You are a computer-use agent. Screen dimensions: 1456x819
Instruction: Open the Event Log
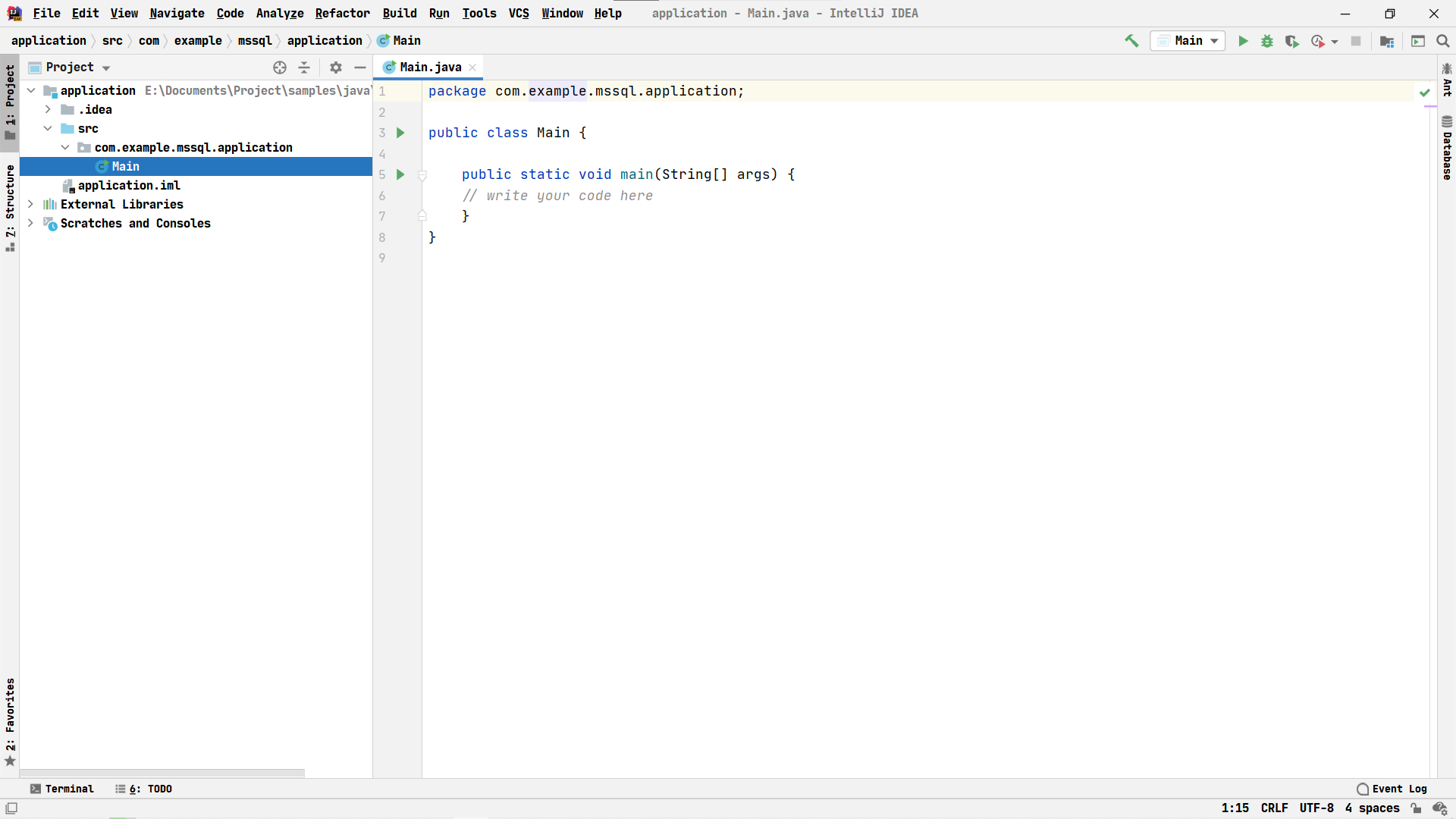click(x=1392, y=789)
